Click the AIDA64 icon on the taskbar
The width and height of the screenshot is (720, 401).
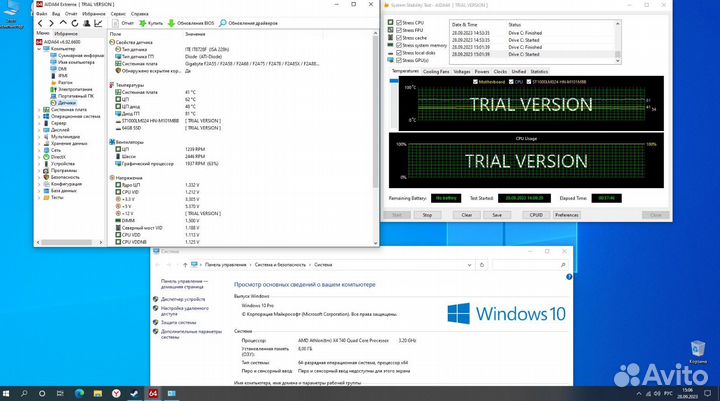153,394
